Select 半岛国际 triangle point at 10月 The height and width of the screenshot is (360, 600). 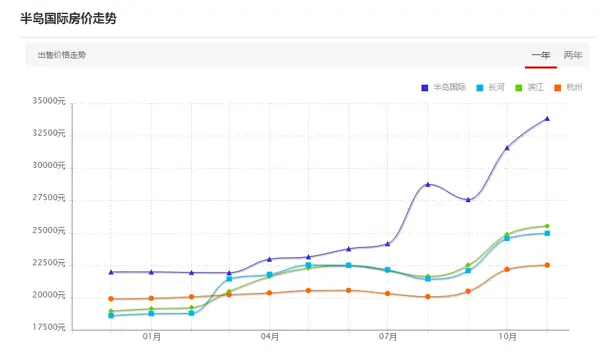coord(507,148)
